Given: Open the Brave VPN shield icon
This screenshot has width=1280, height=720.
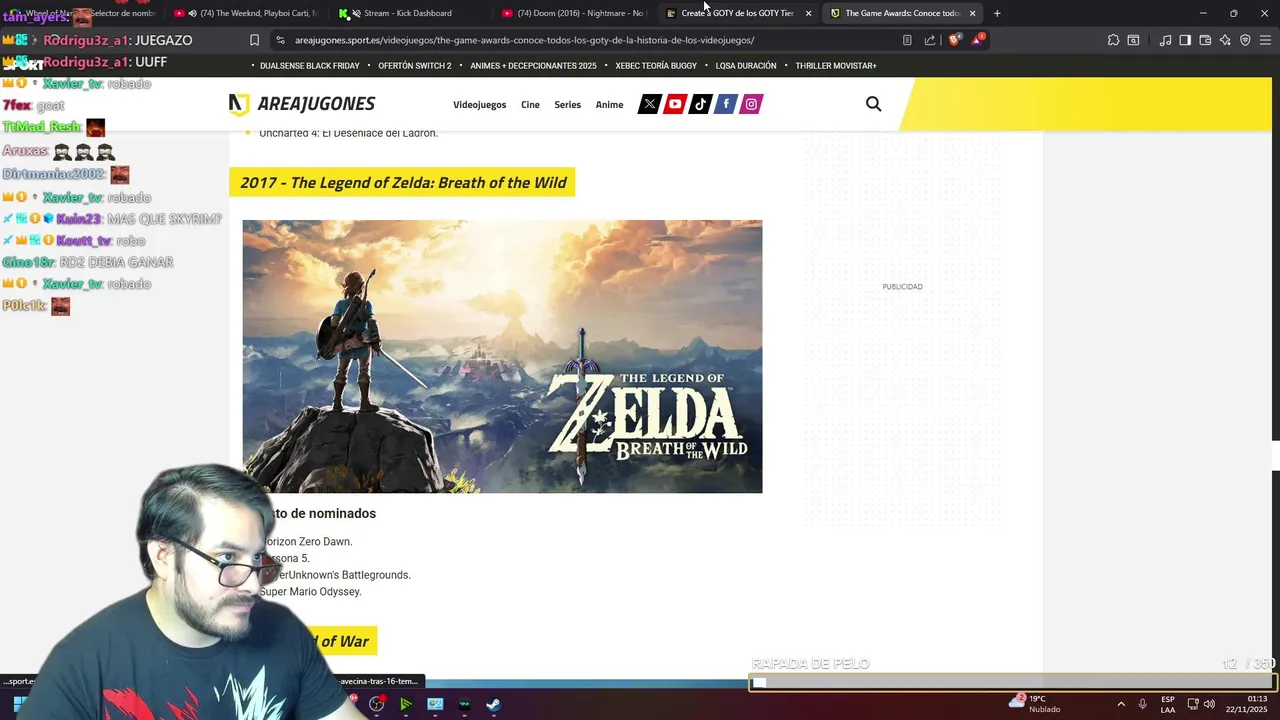Looking at the screenshot, I should (x=1245, y=40).
